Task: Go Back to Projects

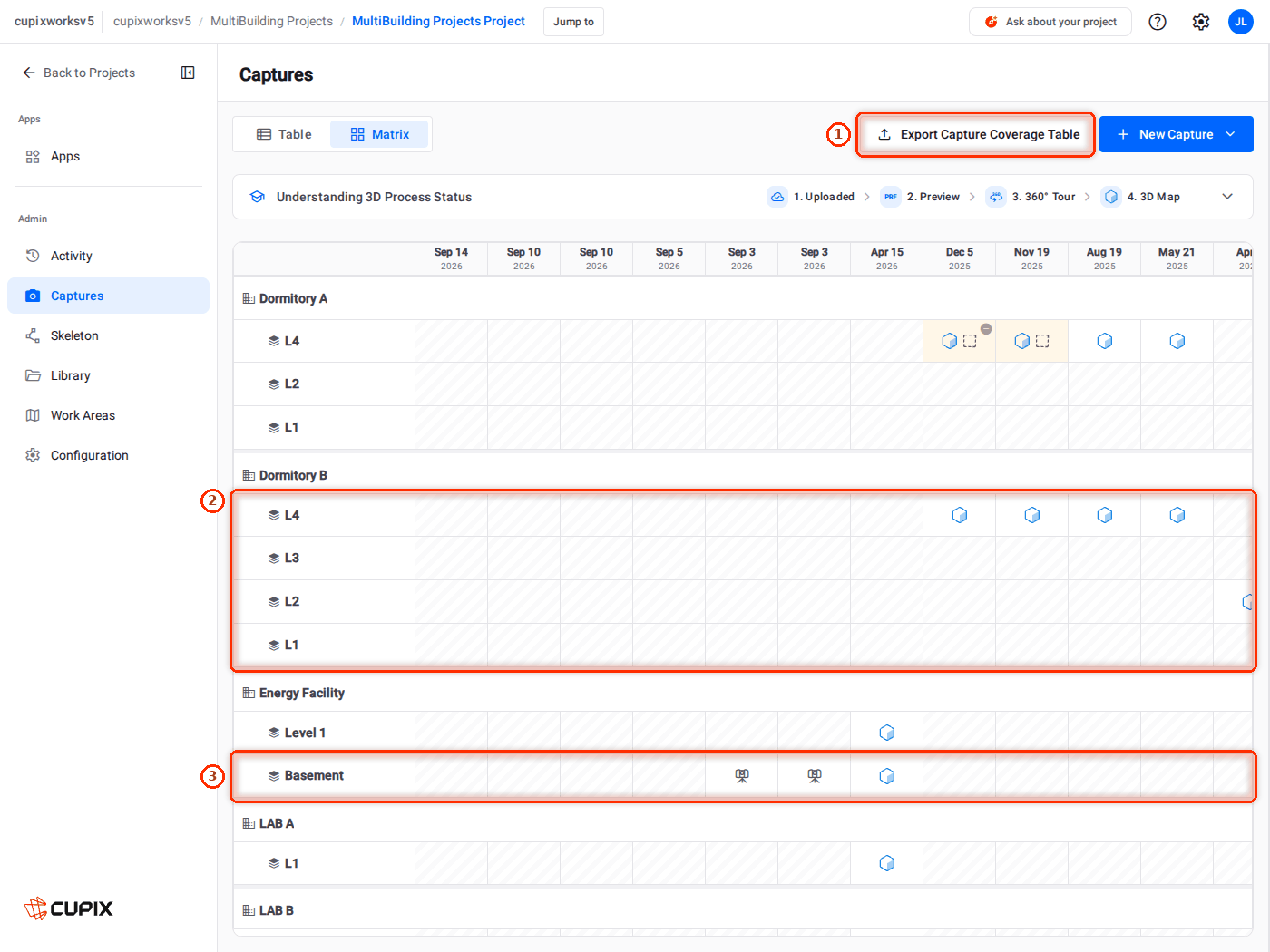Action: pos(79,73)
